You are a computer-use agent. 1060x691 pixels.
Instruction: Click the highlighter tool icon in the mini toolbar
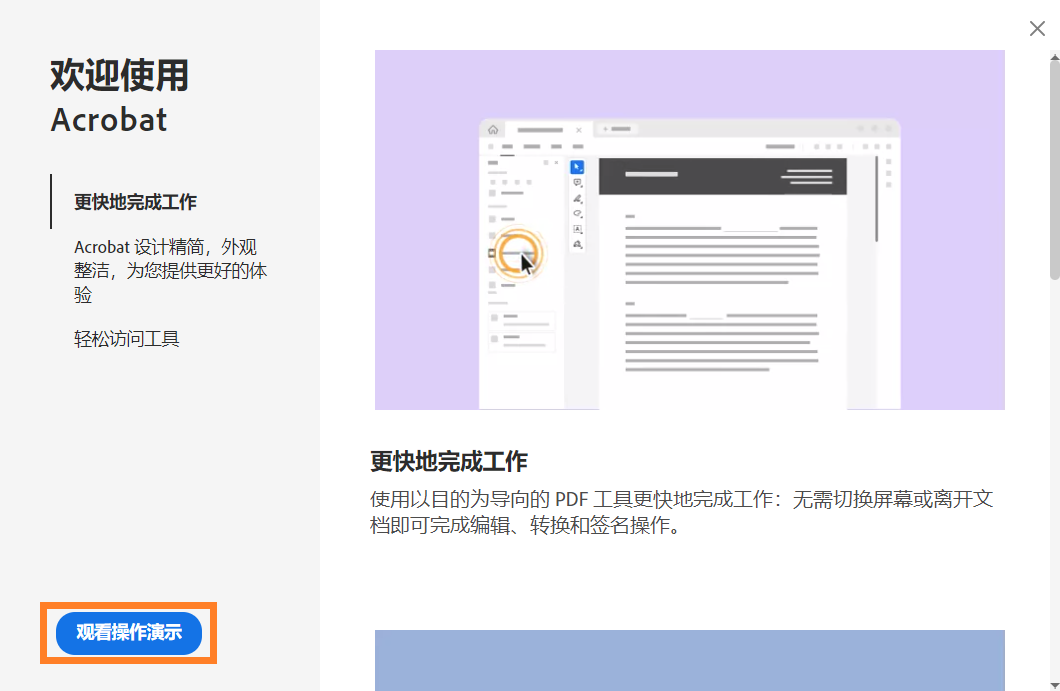578,213
